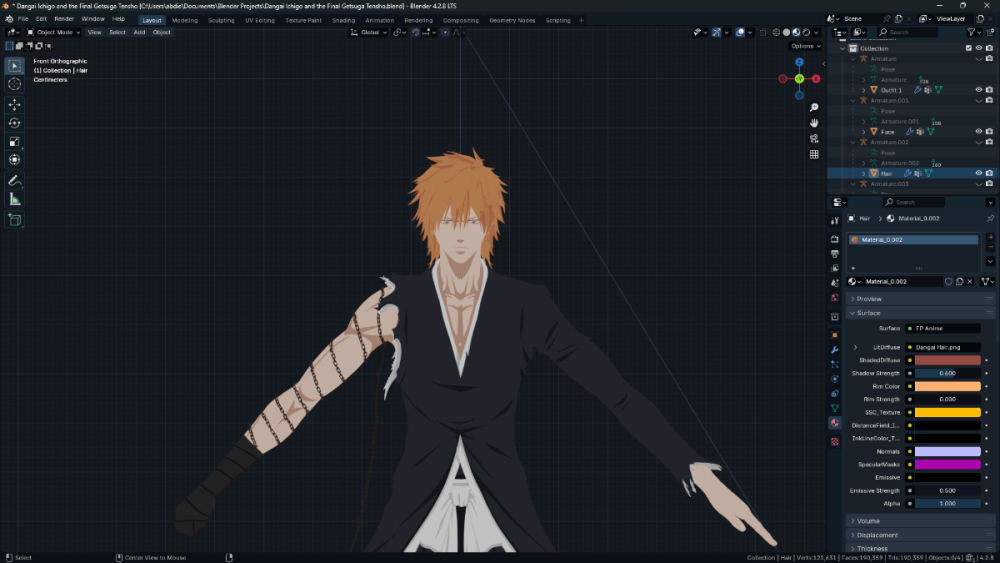Add a new workspace with plus tab
1000x563 pixels.
pos(581,20)
